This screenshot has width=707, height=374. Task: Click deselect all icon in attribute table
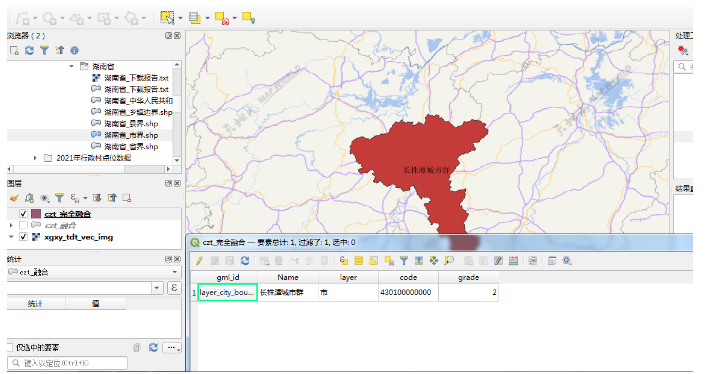pos(389,260)
